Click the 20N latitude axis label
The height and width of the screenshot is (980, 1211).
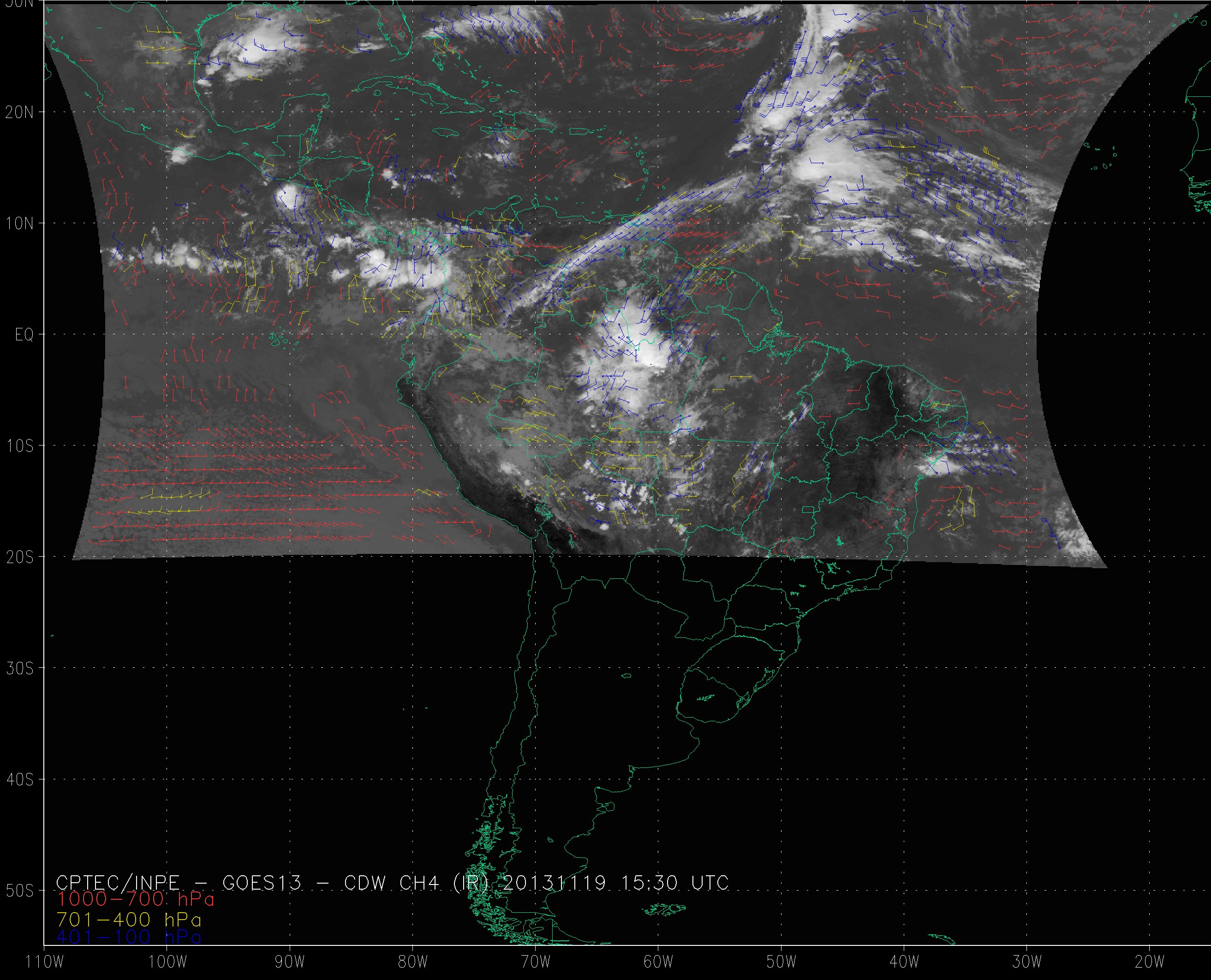[x=19, y=113]
